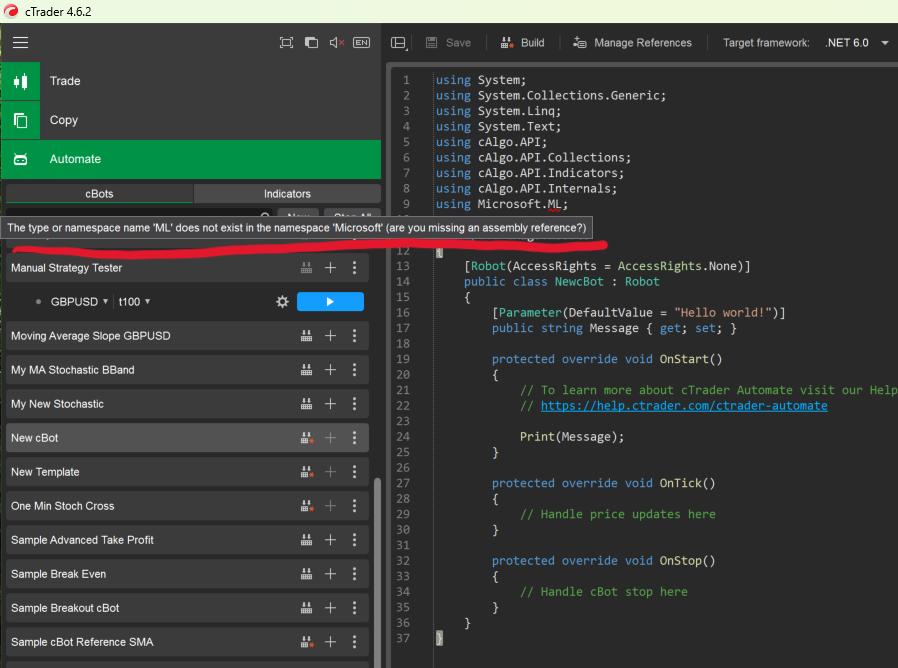Open the help.ctrader.com link in code

click(x=684, y=406)
